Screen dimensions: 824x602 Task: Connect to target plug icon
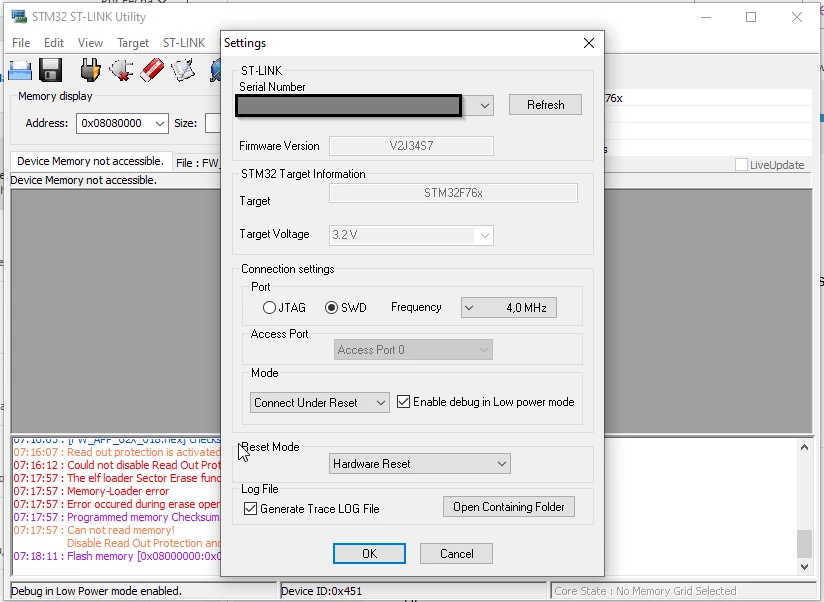[x=90, y=70]
